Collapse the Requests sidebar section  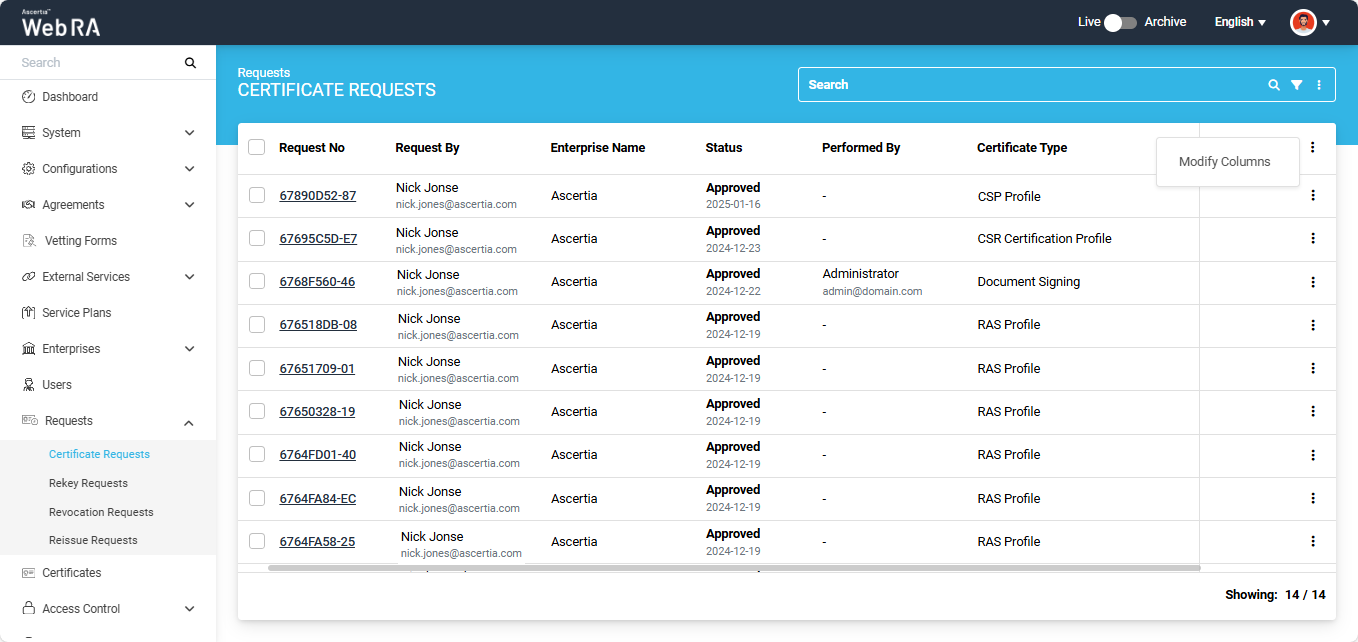(x=189, y=422)
